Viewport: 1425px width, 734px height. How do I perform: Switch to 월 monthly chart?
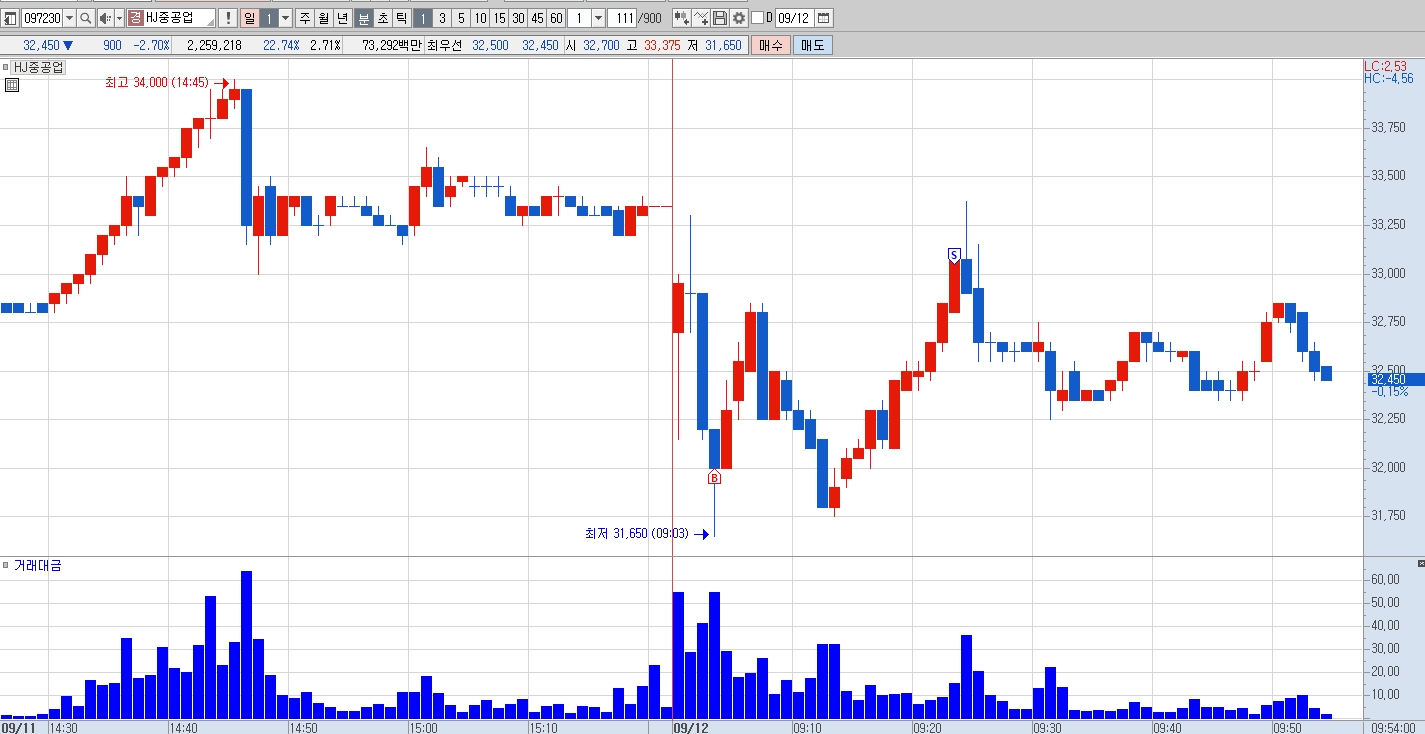point(324,18)
